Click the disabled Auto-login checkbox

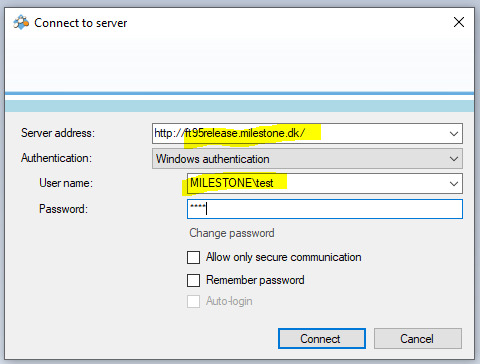pos(193,301)
